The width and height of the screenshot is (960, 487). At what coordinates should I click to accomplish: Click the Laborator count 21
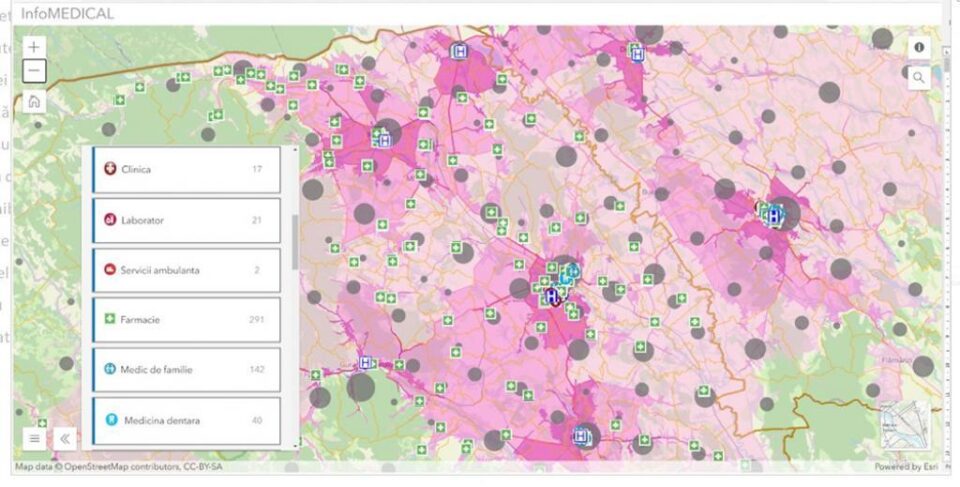tap(257, 220)
